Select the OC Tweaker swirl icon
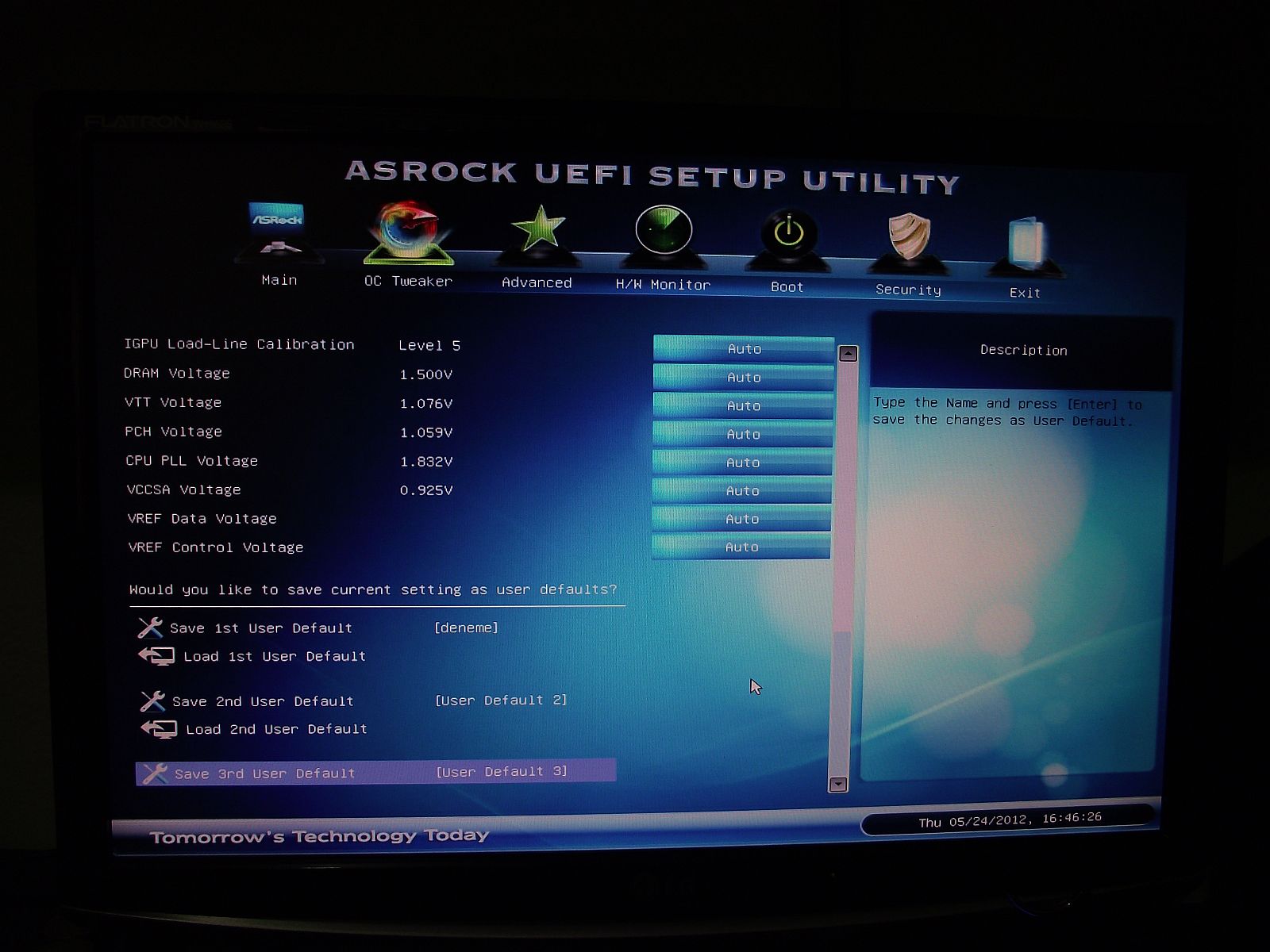1270x952 pixels. 408,232
